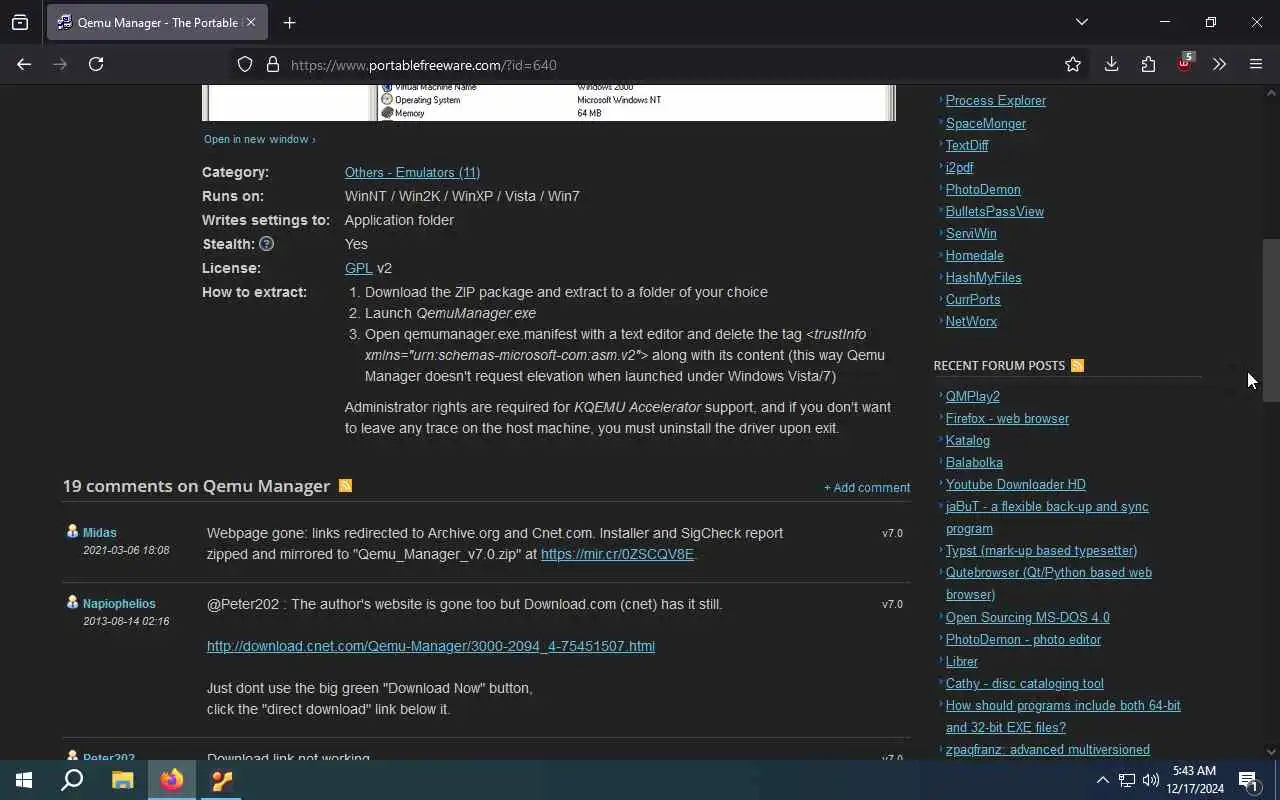Open Homedale sidebar link
The height and width of the screenshot is (800, 1280).
(x=975, y=255)
